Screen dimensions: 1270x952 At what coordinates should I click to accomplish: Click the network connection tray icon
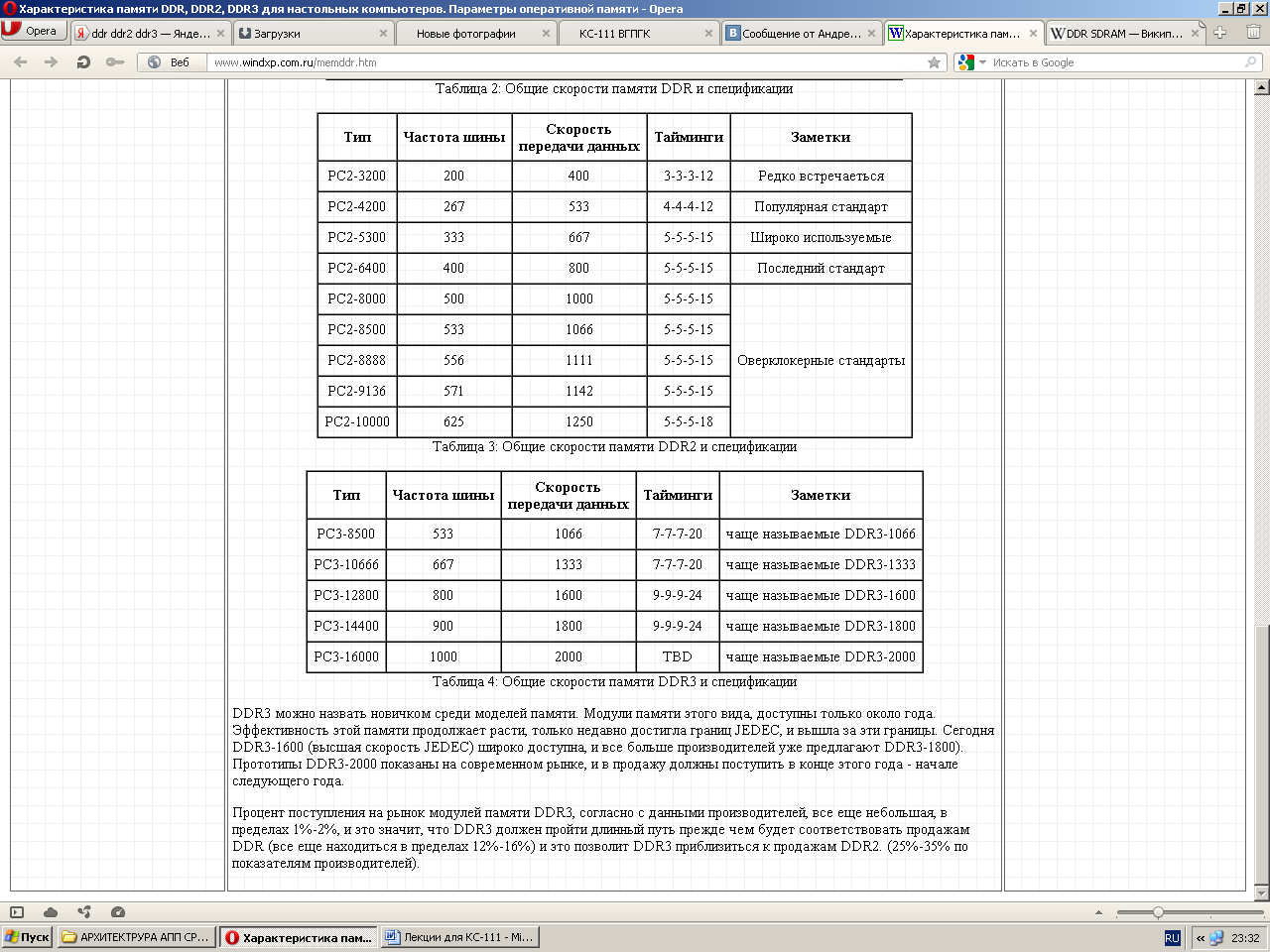(1216, 937)
